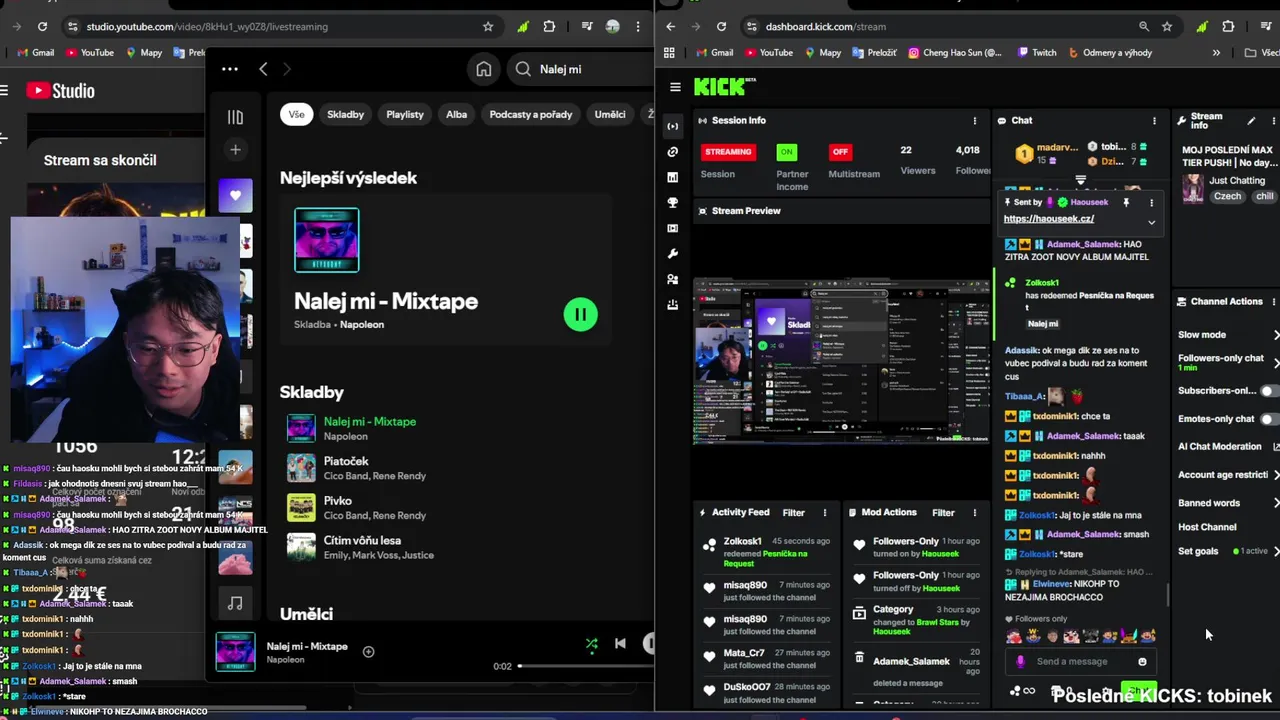This screenshot has width=1280, height=720.
Task: Open trophy achievements icon in Kick sidebar
Action: 673,203
